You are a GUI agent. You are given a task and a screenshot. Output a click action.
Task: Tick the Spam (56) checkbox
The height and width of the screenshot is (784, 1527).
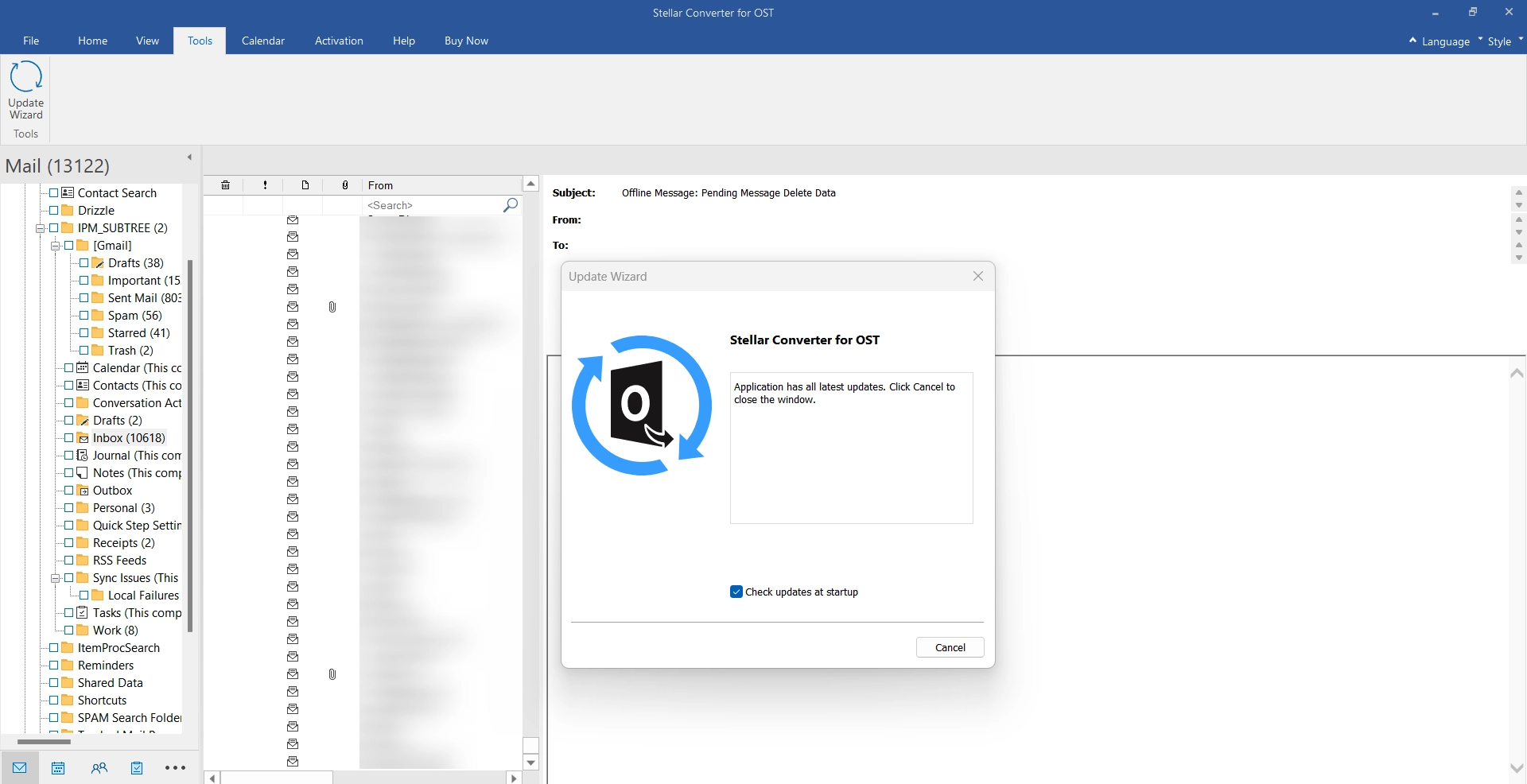point(84,316)
